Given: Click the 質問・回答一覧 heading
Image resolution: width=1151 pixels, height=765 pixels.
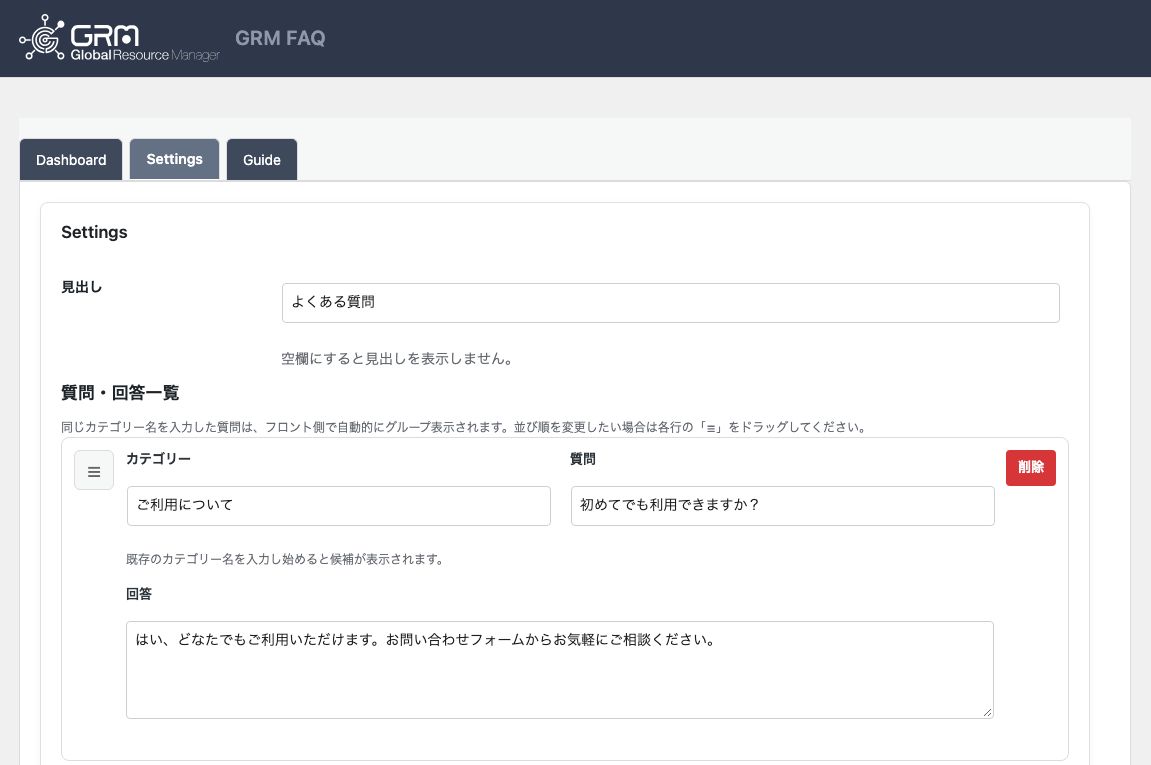Looking at the screenshot, I should (x=120, y=393).
